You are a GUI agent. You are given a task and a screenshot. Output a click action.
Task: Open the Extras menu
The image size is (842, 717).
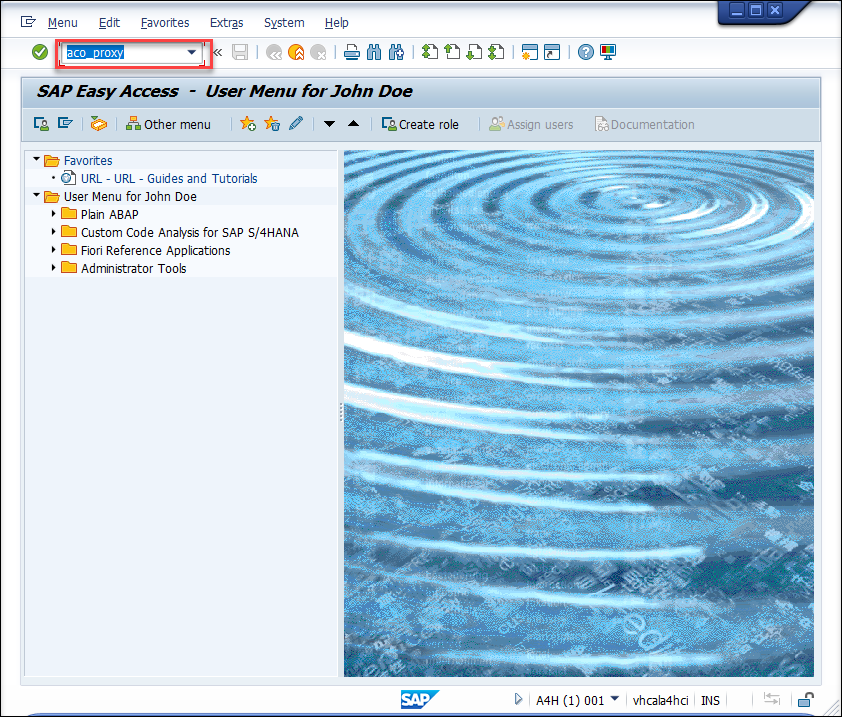(x=227, y=23)
